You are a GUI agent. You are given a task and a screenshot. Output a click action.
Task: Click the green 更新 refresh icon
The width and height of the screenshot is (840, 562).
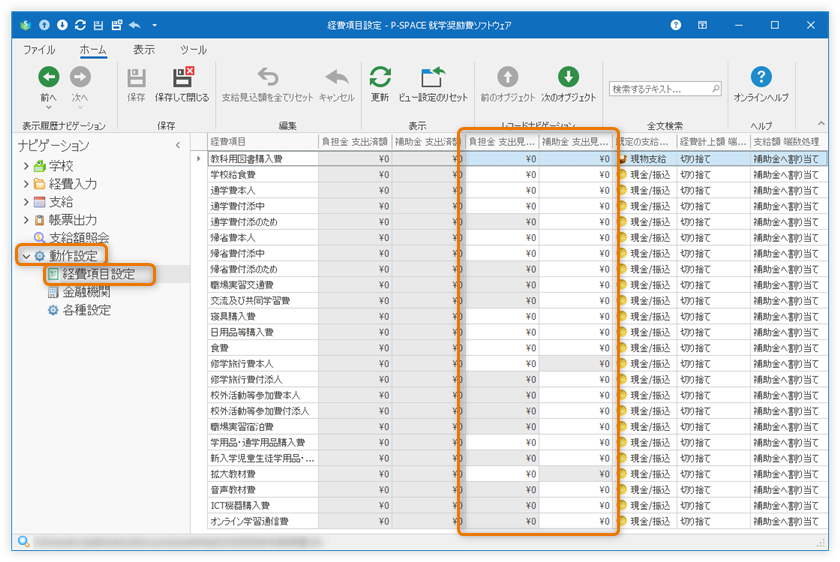380,77
